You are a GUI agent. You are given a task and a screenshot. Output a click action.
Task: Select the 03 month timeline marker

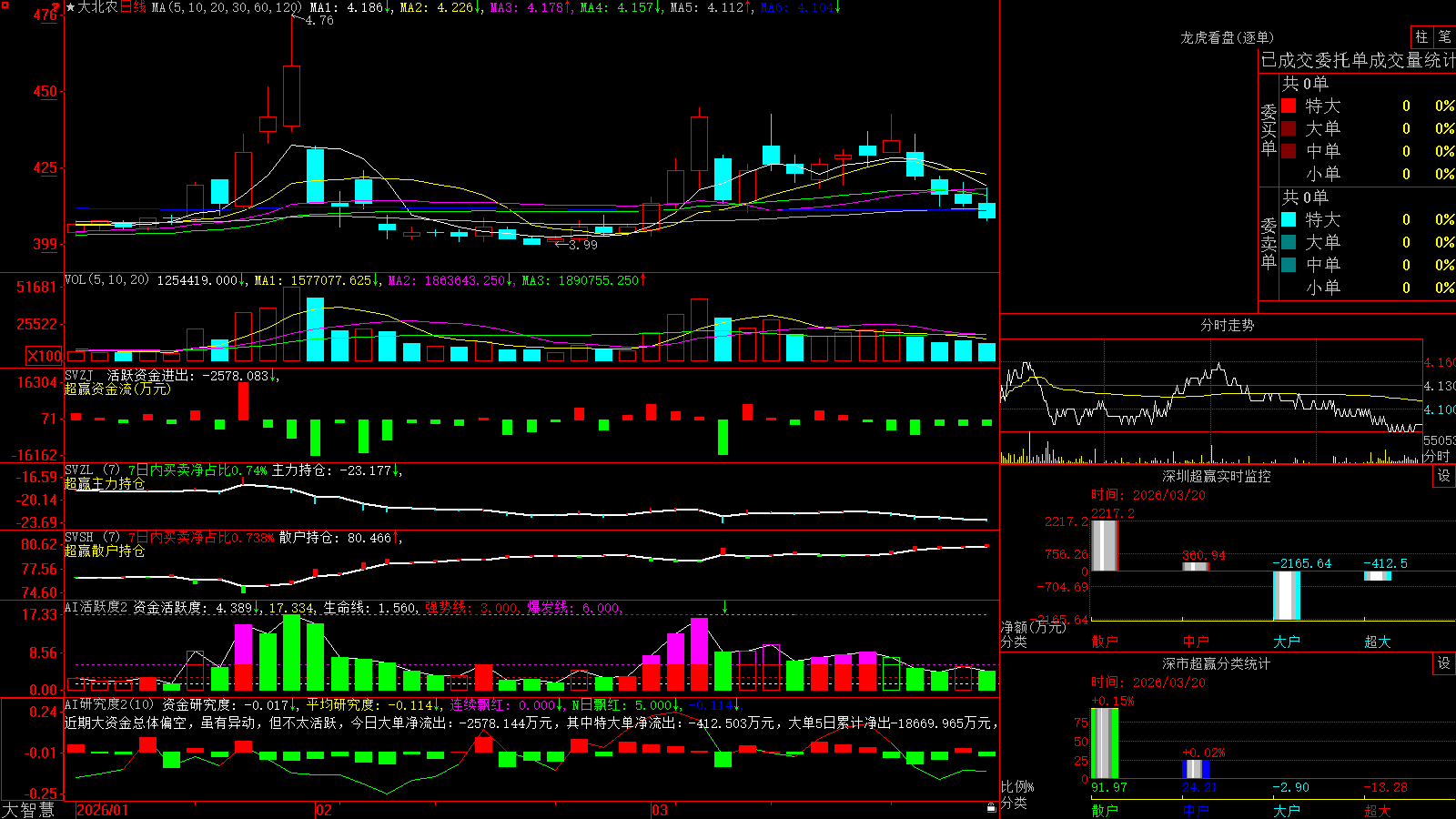660,810
